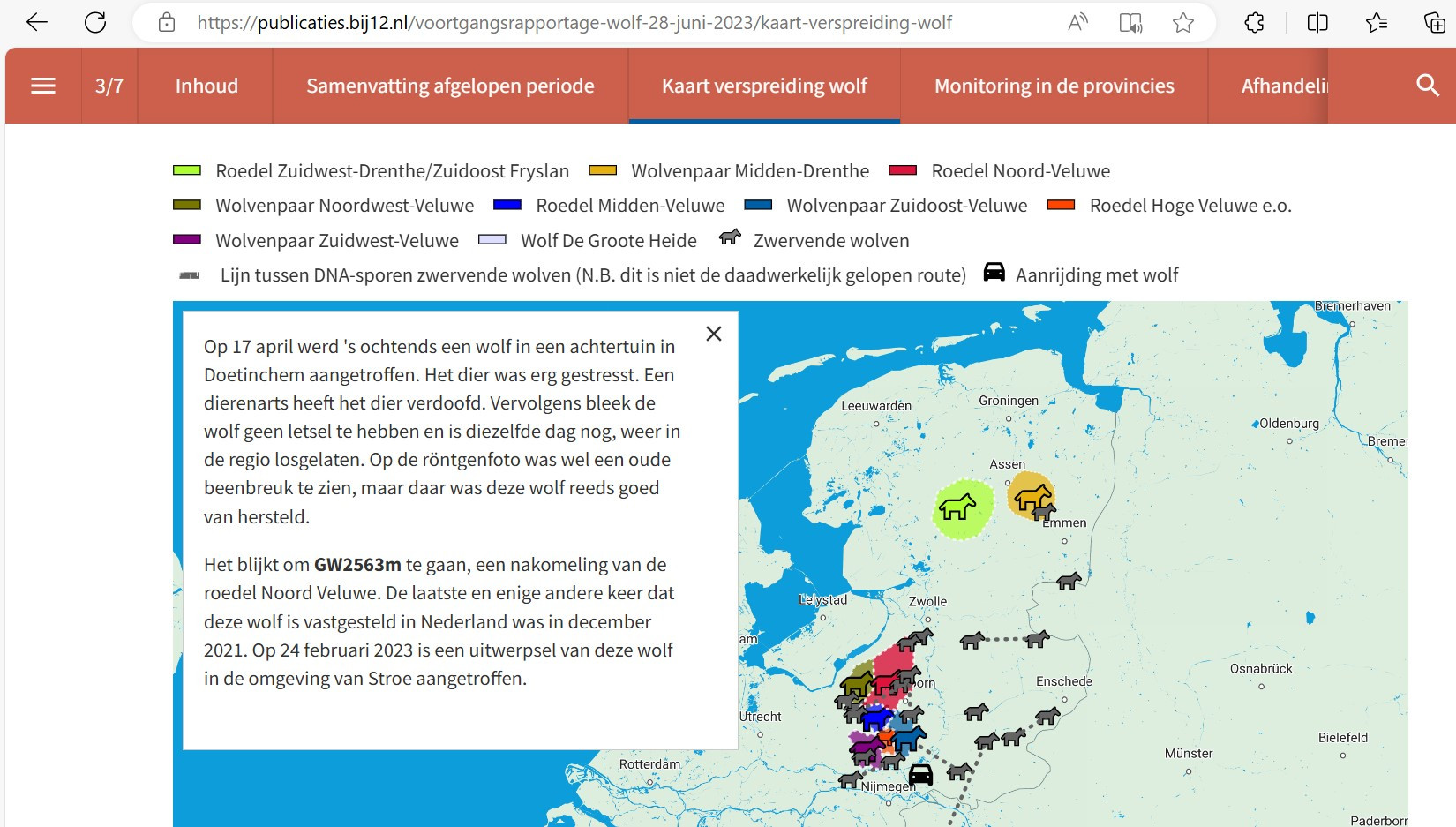1456x827 pixels.
Task: Open Samenvatting afgelopen periode tab
Action: coord(450,86)
